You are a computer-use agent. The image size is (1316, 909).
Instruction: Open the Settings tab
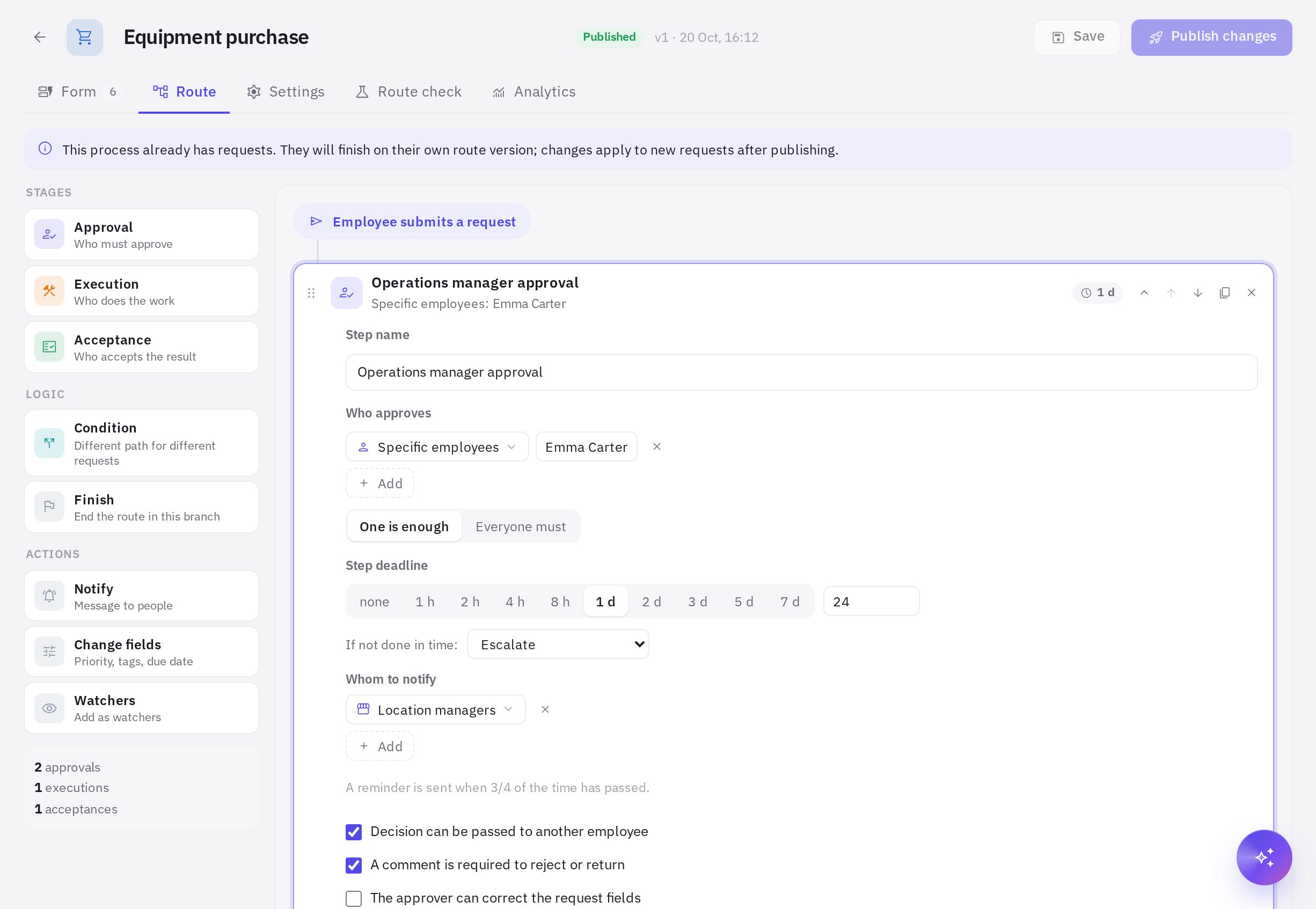(286, 92)
